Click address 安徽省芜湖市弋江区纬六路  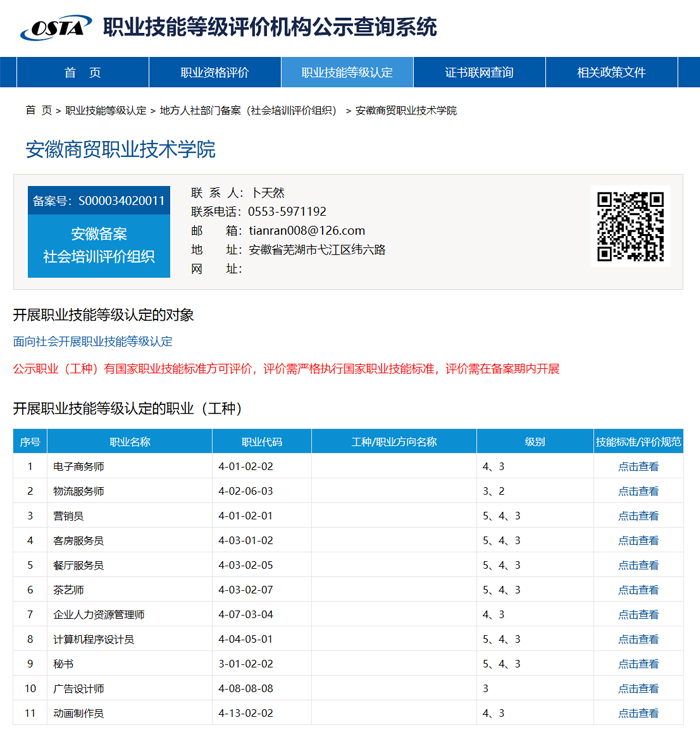point(317,250)
